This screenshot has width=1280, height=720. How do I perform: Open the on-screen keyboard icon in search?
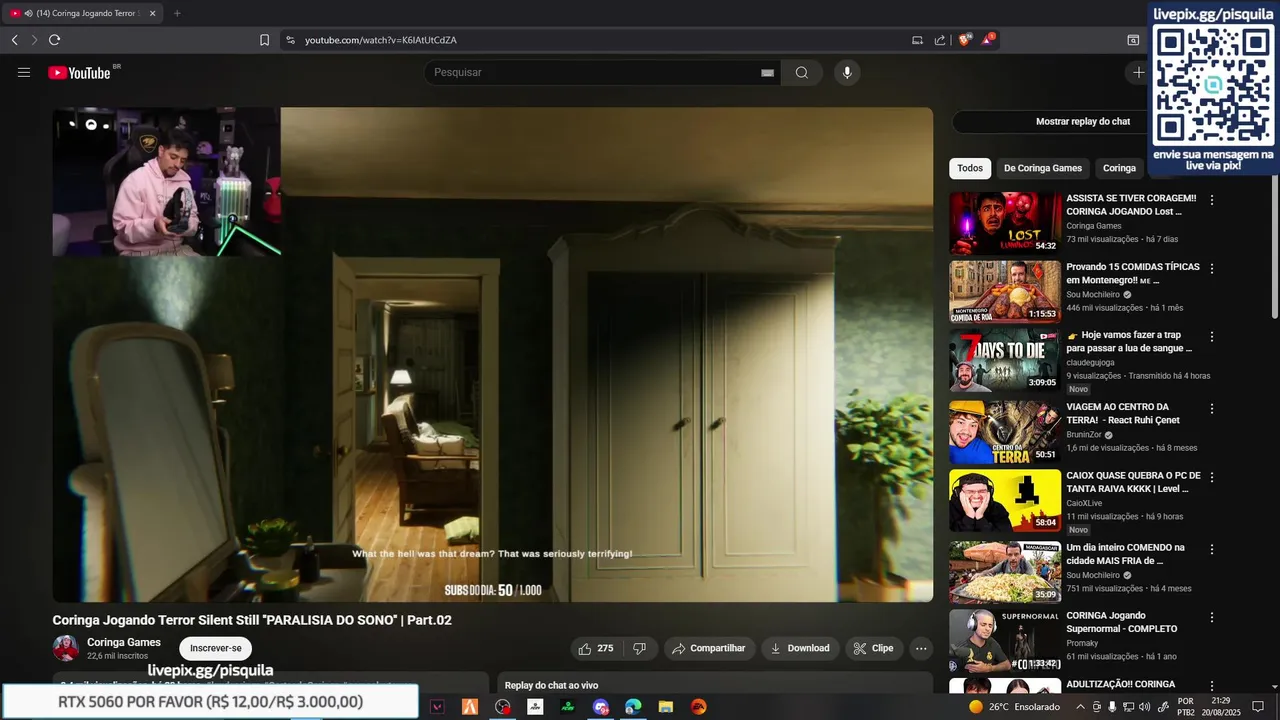pyautogui.click(x=767, y=72)
